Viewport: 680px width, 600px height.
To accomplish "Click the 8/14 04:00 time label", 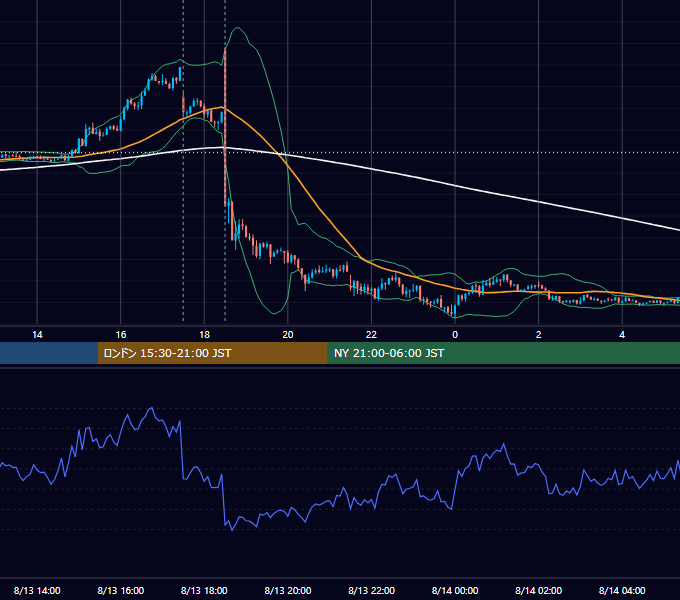I will click(x=622, y=590).
